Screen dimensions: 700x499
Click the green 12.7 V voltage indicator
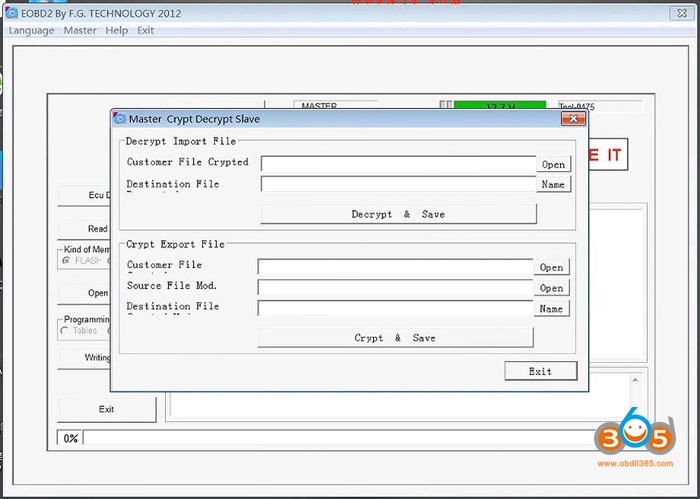pyautogui.click(x=500, y=105)
